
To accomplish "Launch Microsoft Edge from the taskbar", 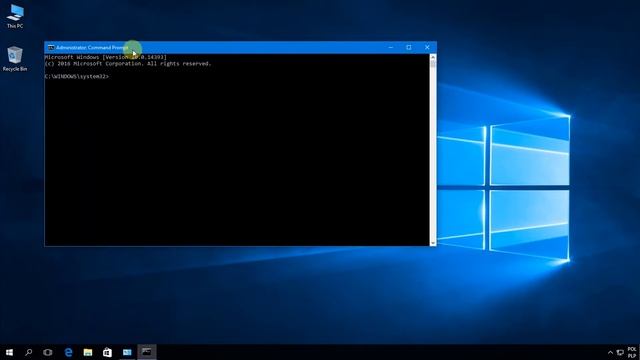I will 68,352.
